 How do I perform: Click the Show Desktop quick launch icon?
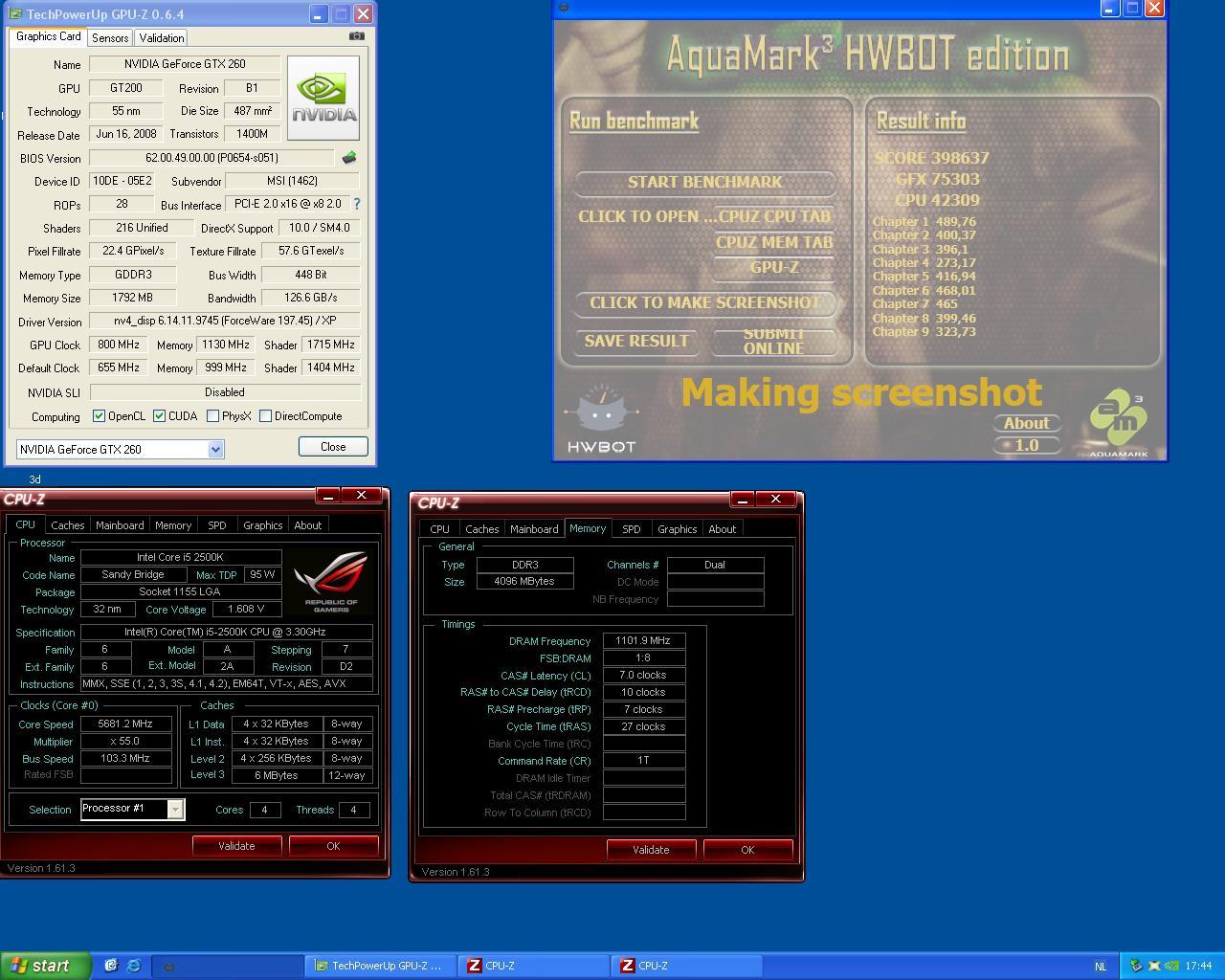tap(111, 966)
